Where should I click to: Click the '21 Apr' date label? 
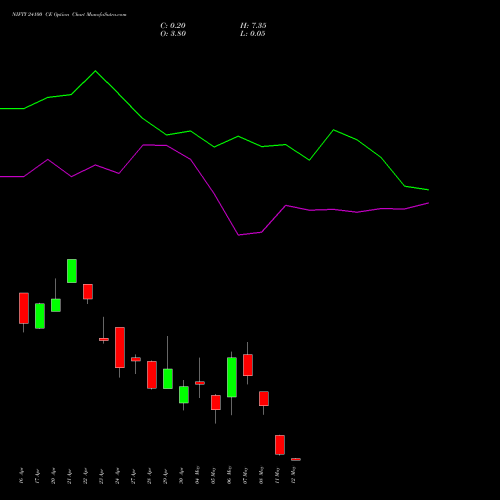pyautogui.click(x=70, y=476)
